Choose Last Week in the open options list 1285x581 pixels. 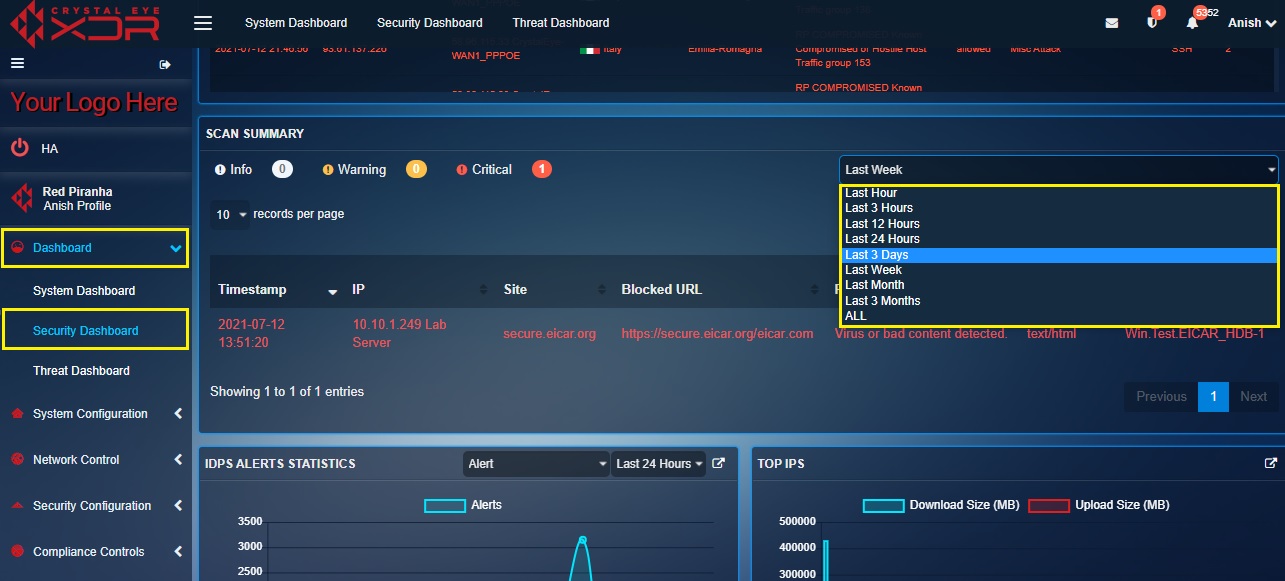point(1059,270)
